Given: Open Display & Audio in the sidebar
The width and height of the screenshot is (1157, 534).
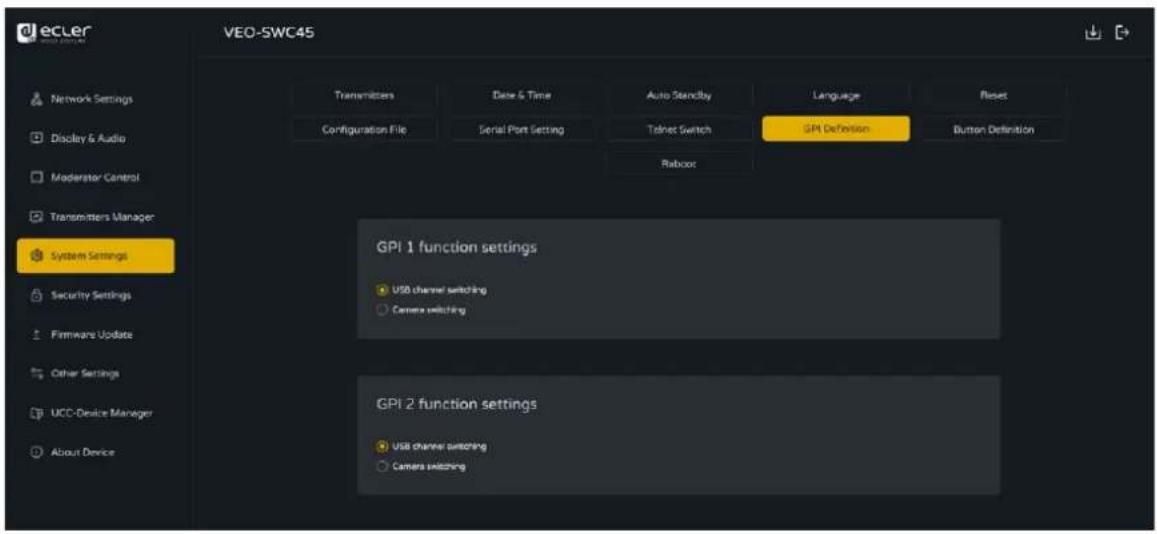Looking at the screenshot, I should pos(95,139).
